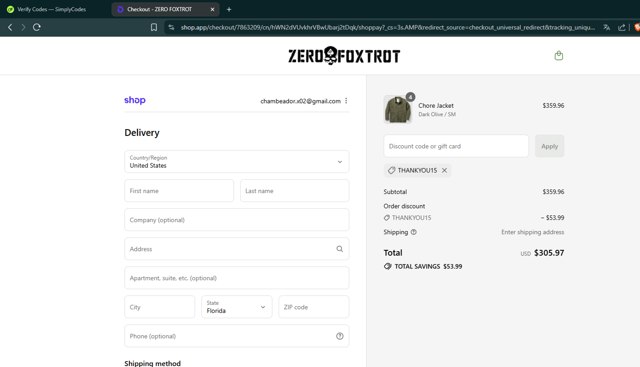
Task: Focus the Last name field
Action: click(x=295, y=191)
